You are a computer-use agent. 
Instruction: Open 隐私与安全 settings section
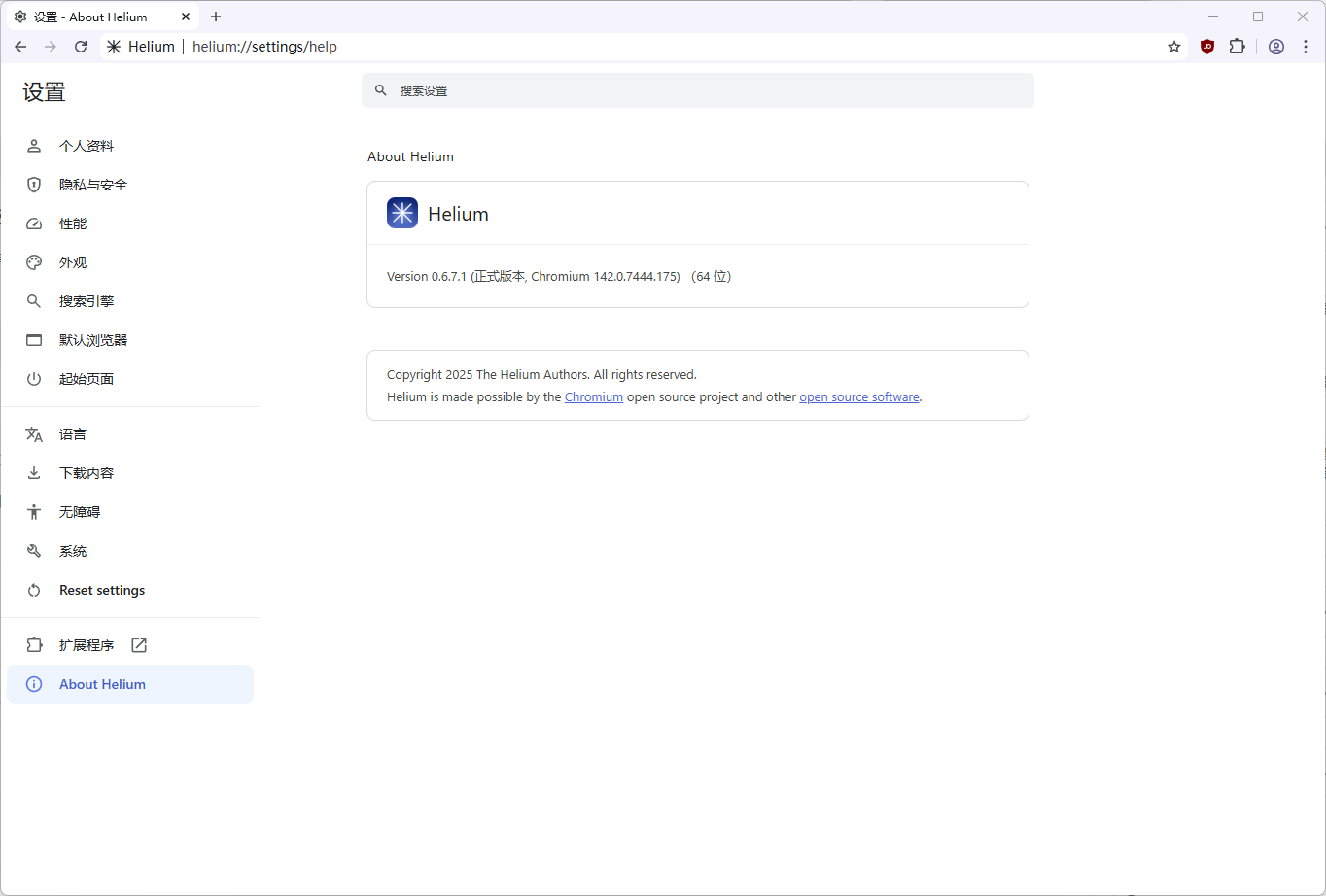[93, 185]
